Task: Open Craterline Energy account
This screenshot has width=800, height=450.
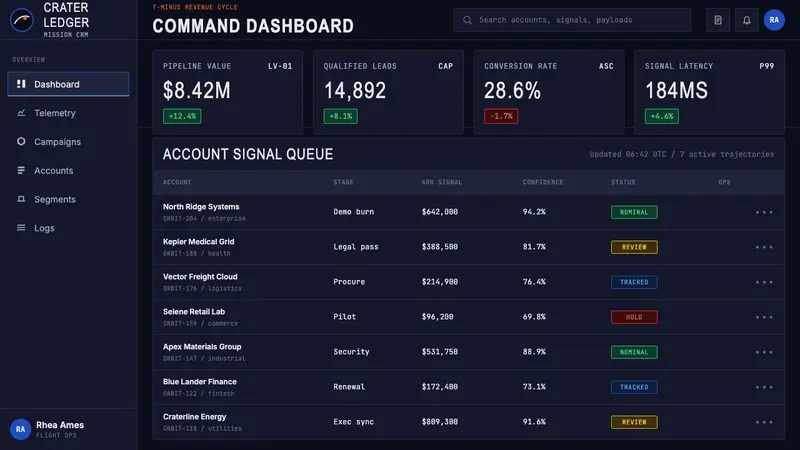Action: coord(194,417)
